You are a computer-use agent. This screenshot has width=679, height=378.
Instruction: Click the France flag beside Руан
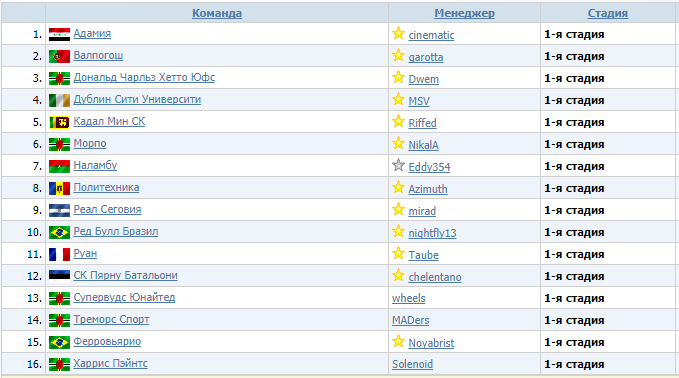(59, 254)
